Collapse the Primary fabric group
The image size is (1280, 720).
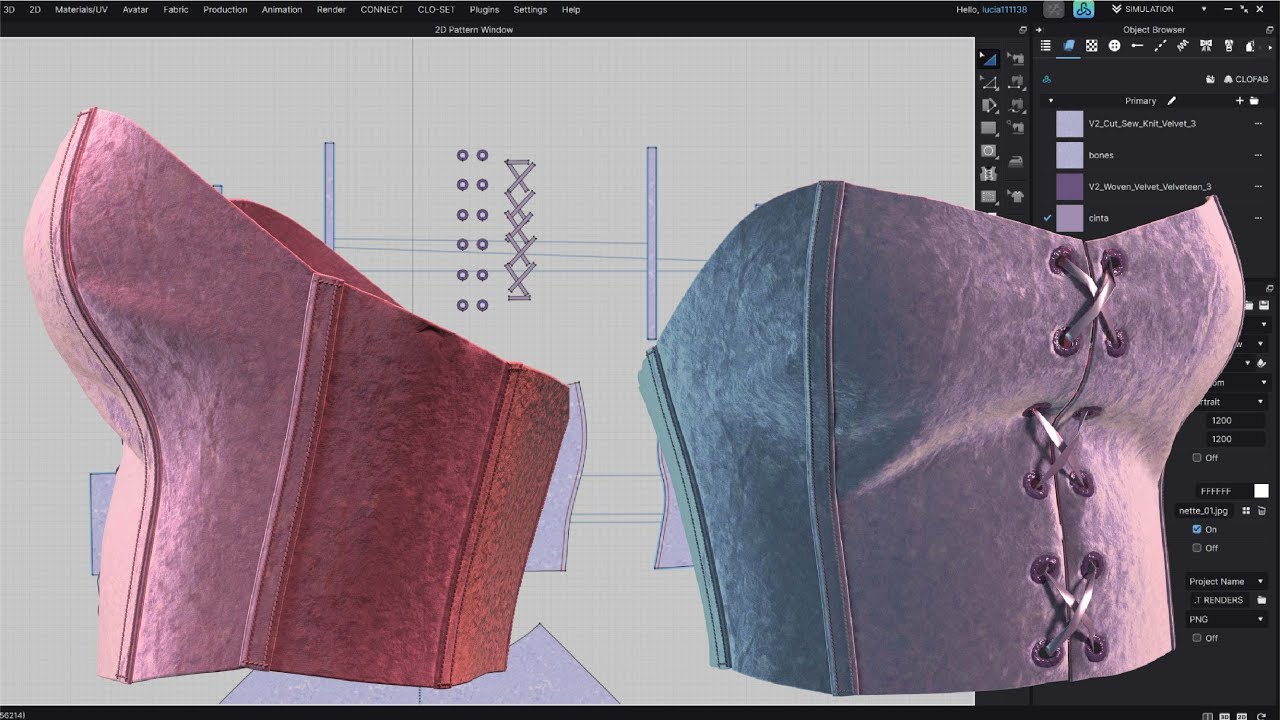[x=1051, y=101]
